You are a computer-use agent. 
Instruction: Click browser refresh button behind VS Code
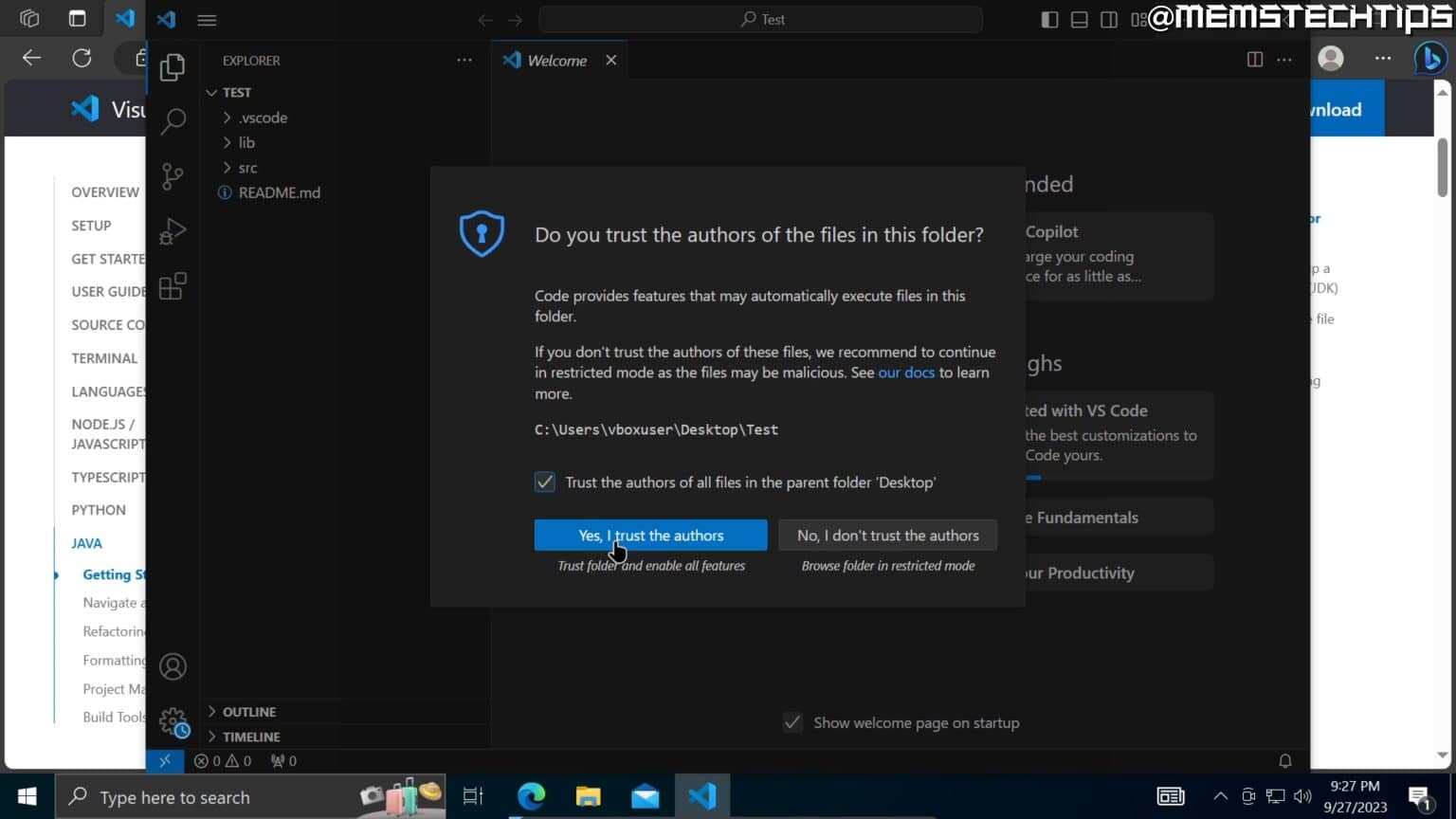[x=82, y=58]
